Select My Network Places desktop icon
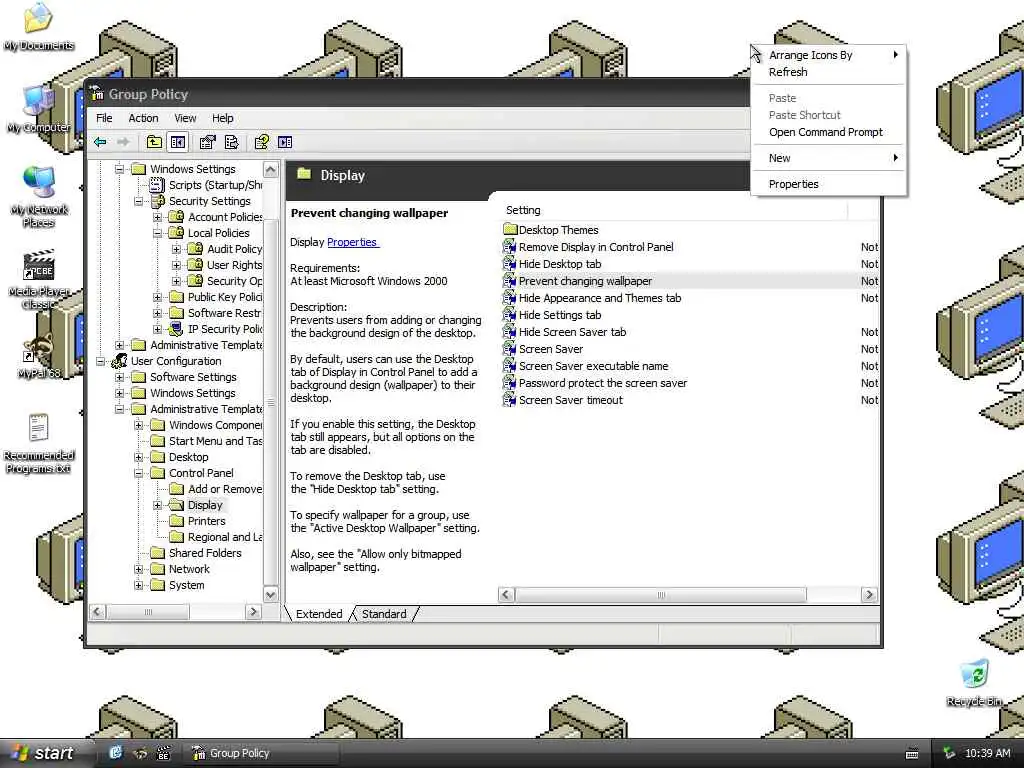The width and height of the screenshot is (1024, 768). point(38,196)
